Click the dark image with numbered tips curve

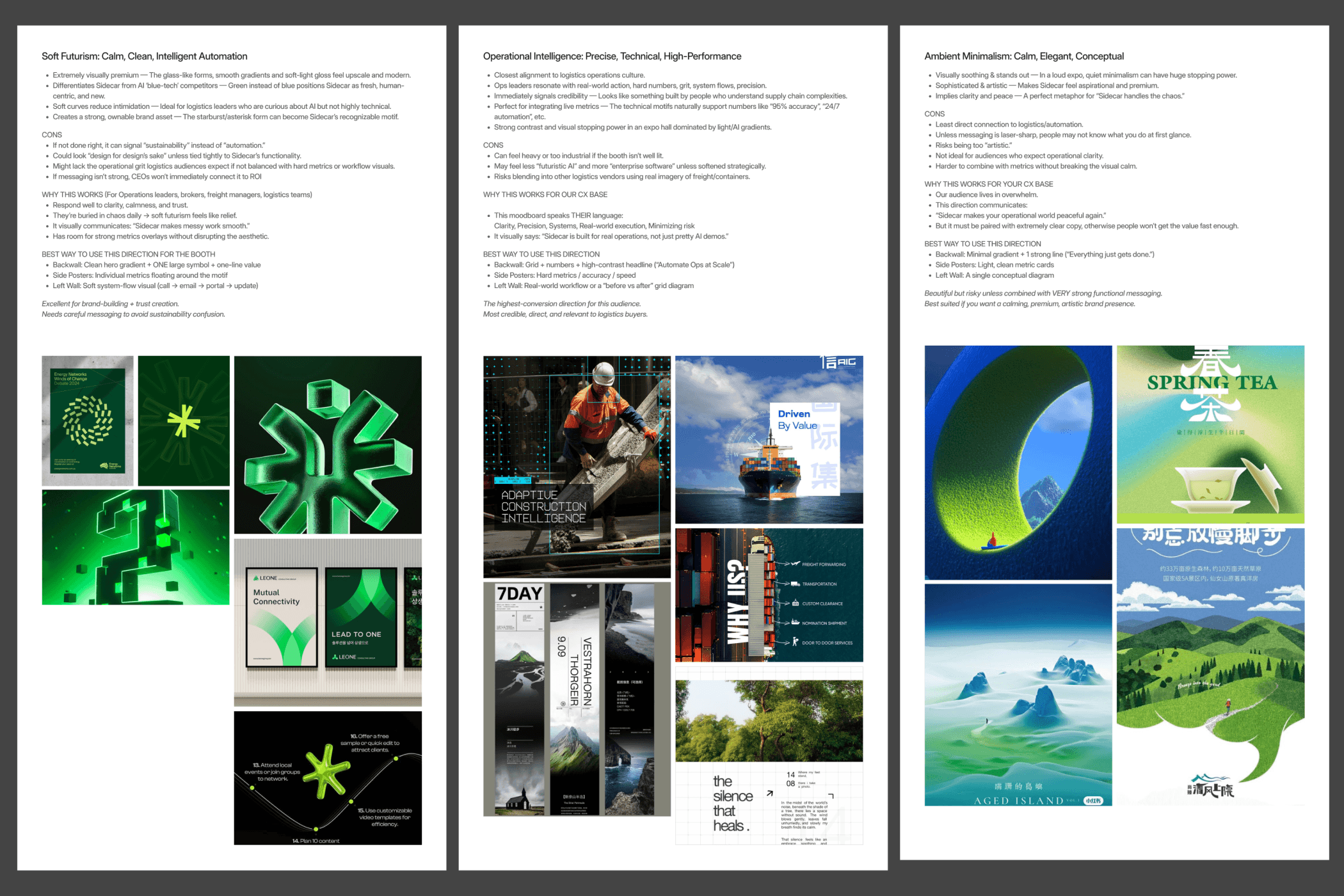click(328, 778)
